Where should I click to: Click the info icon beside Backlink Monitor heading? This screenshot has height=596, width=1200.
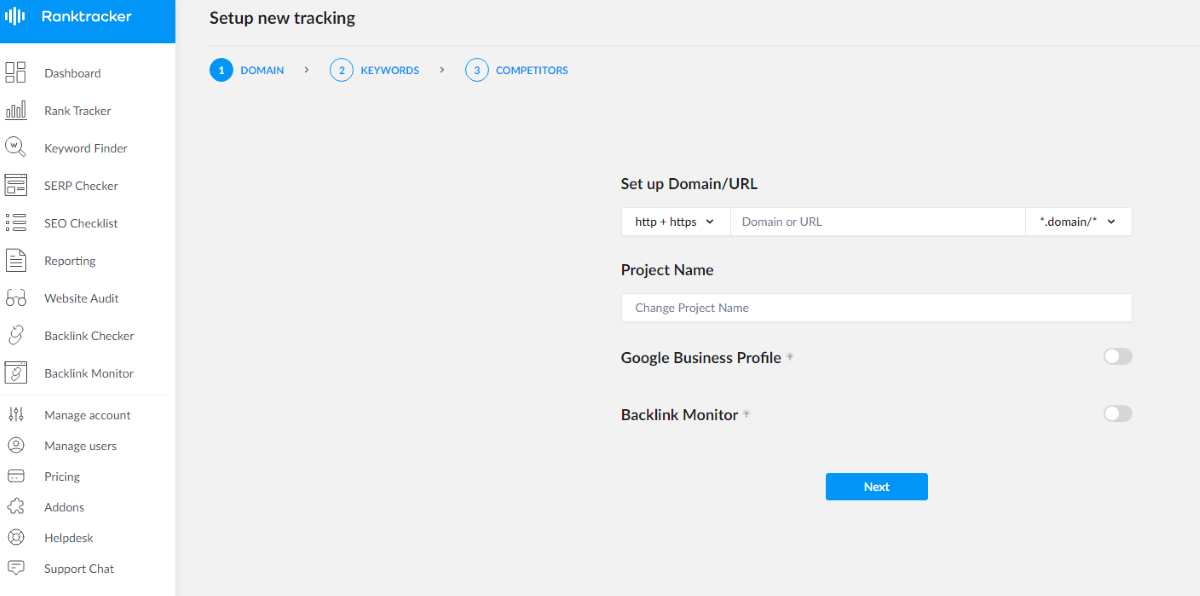coord(746,414)
